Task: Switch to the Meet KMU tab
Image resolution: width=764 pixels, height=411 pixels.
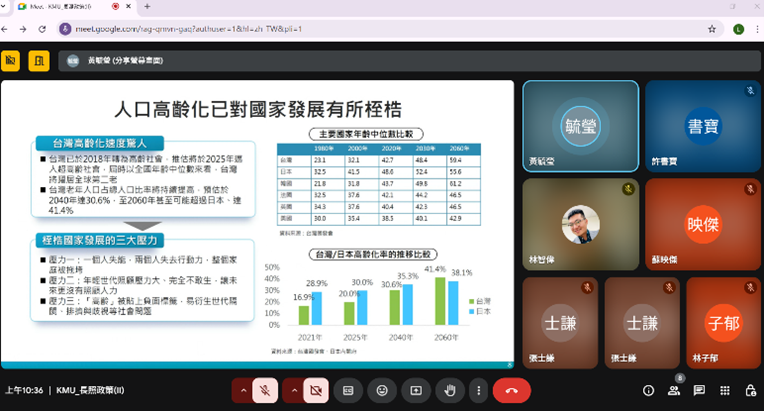Action: pyautogui.click(x=61, y=6)
